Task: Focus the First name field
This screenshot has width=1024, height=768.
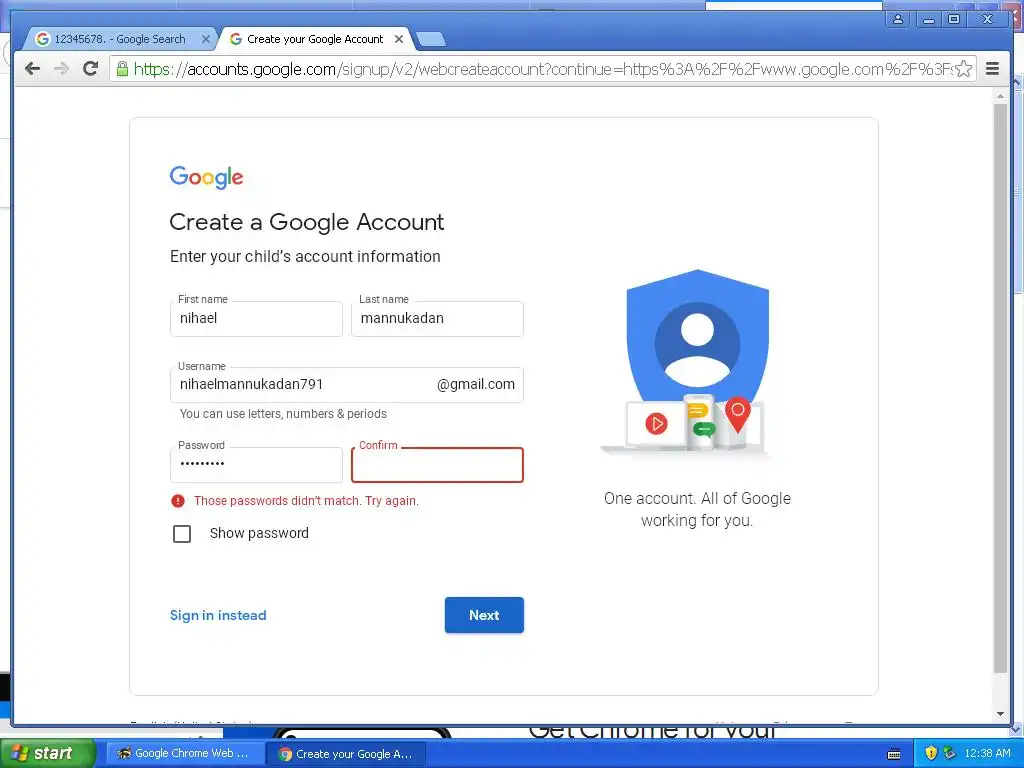Action: click(x=256, y=319)
